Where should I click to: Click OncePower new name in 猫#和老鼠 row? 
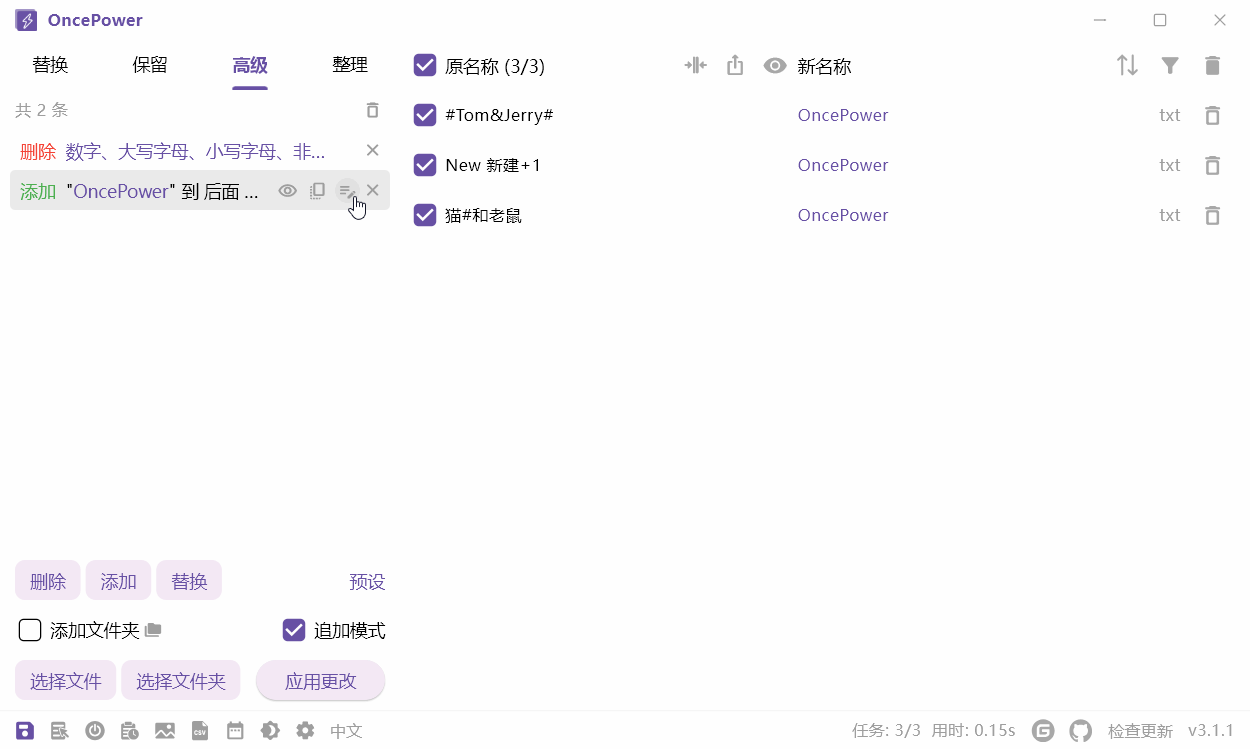[843, 215]
